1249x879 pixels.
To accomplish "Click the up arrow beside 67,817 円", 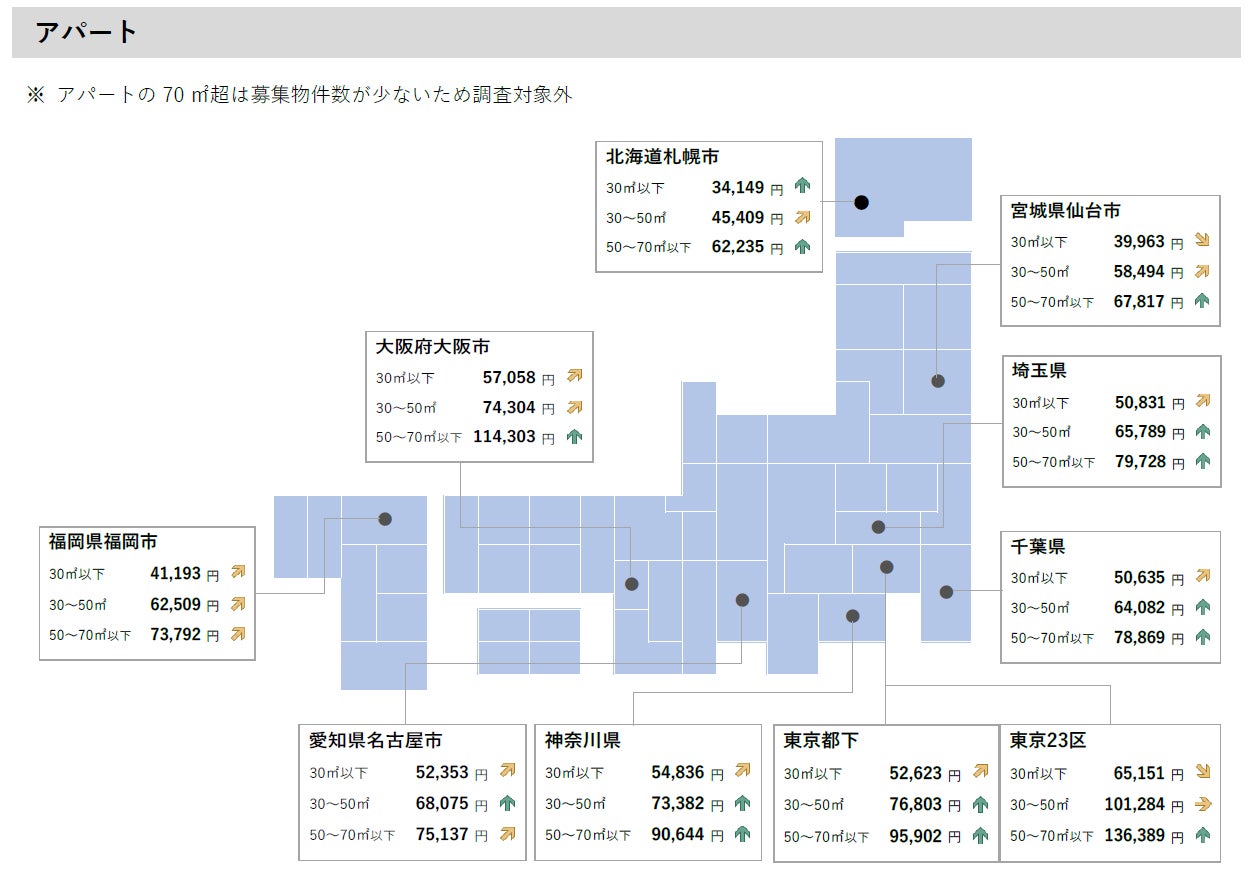I will pyautogui.click(x=1202, y=301).
